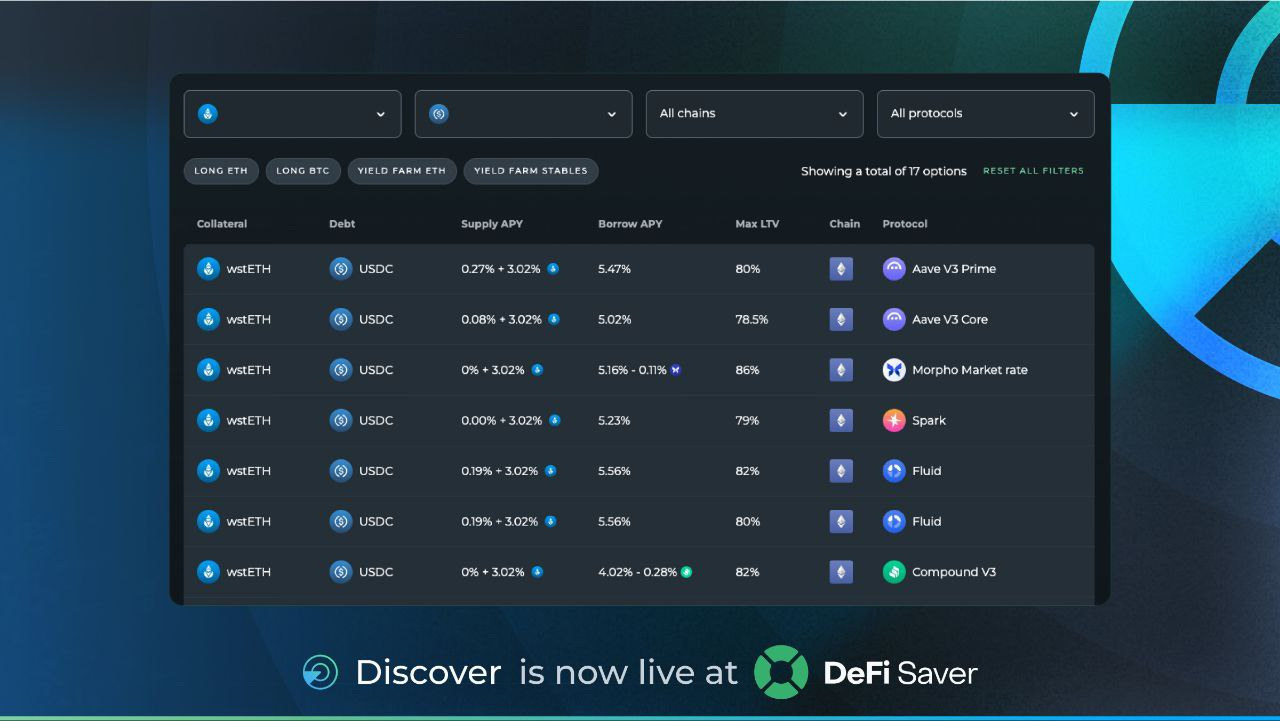1280x721 pixels.
Task: Click Fluid logo in the 80% LTV row
Action: (x=894, y=521)
